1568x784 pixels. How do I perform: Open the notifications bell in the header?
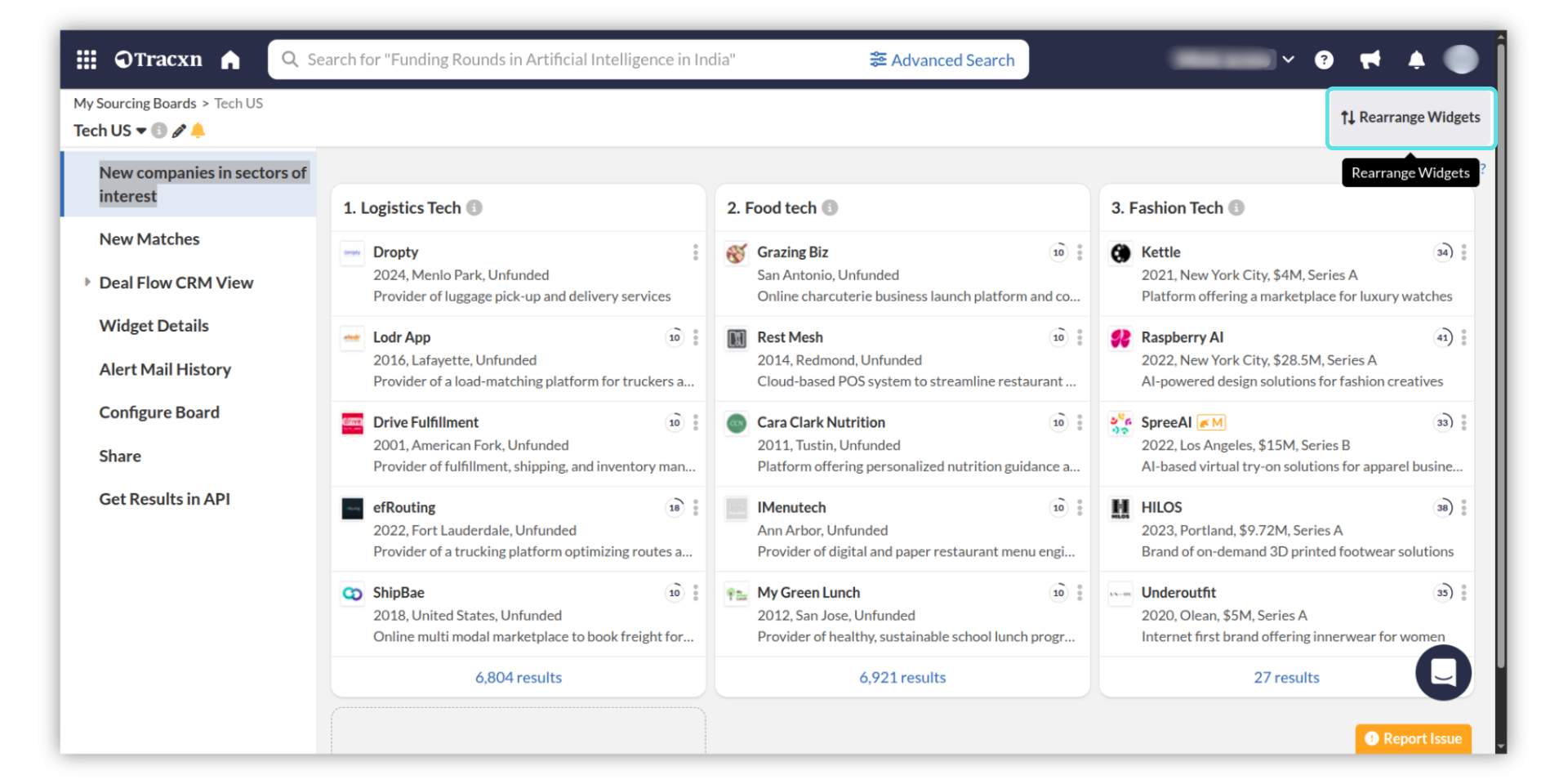pyautogui.click(x=1416, y=60)
